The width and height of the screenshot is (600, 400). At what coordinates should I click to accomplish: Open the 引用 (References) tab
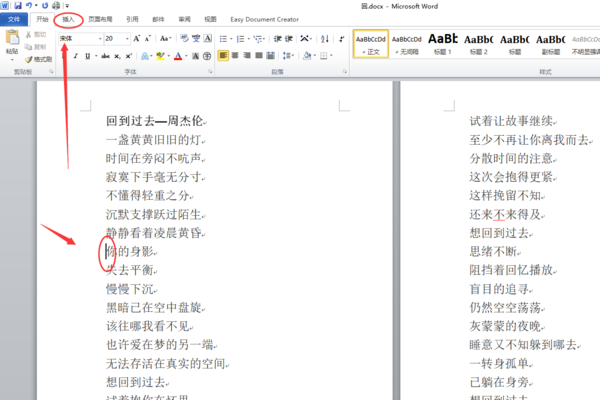132,19
